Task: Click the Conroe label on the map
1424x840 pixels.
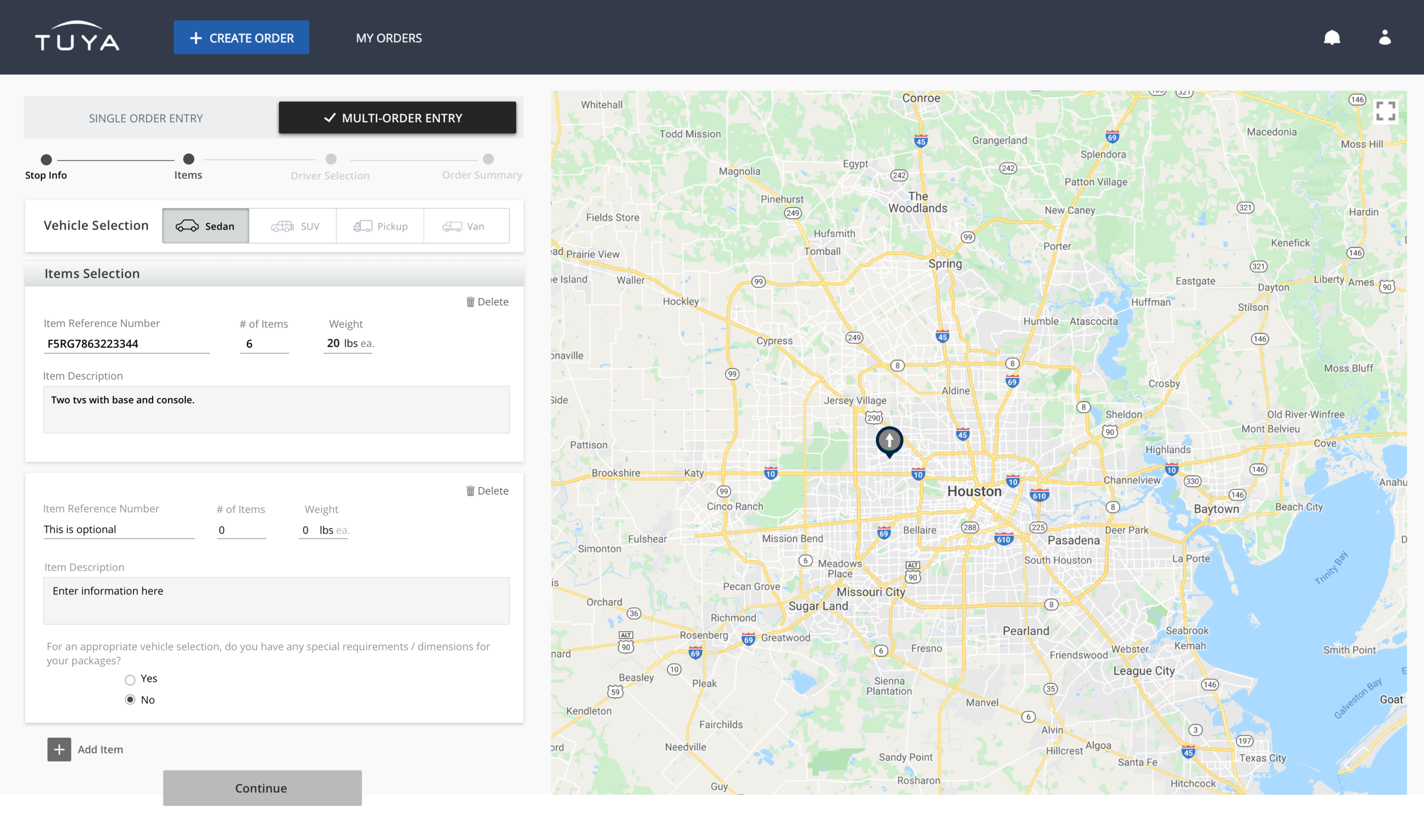Action: 921,98
